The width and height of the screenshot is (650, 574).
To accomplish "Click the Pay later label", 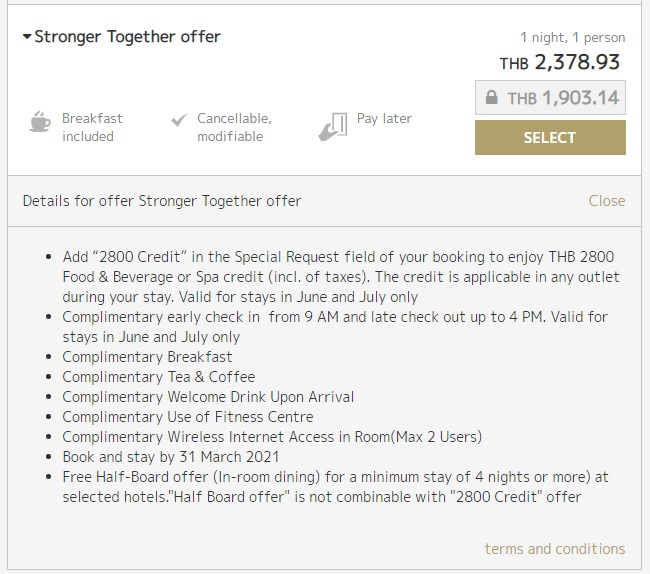I will coord(384,118).
